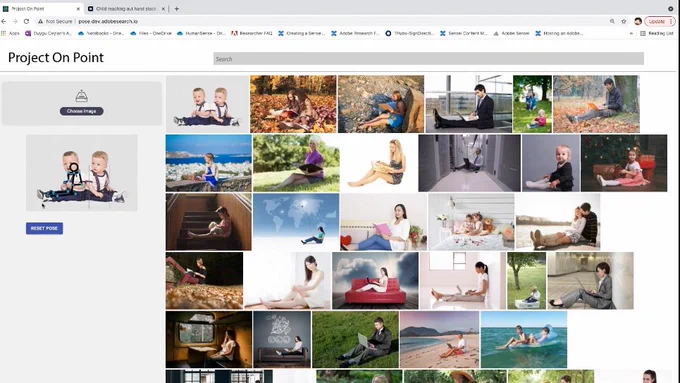
Task: Open the man with laptop under tree thumbnail
Action: pyautogui.click(x=596, y=104)
